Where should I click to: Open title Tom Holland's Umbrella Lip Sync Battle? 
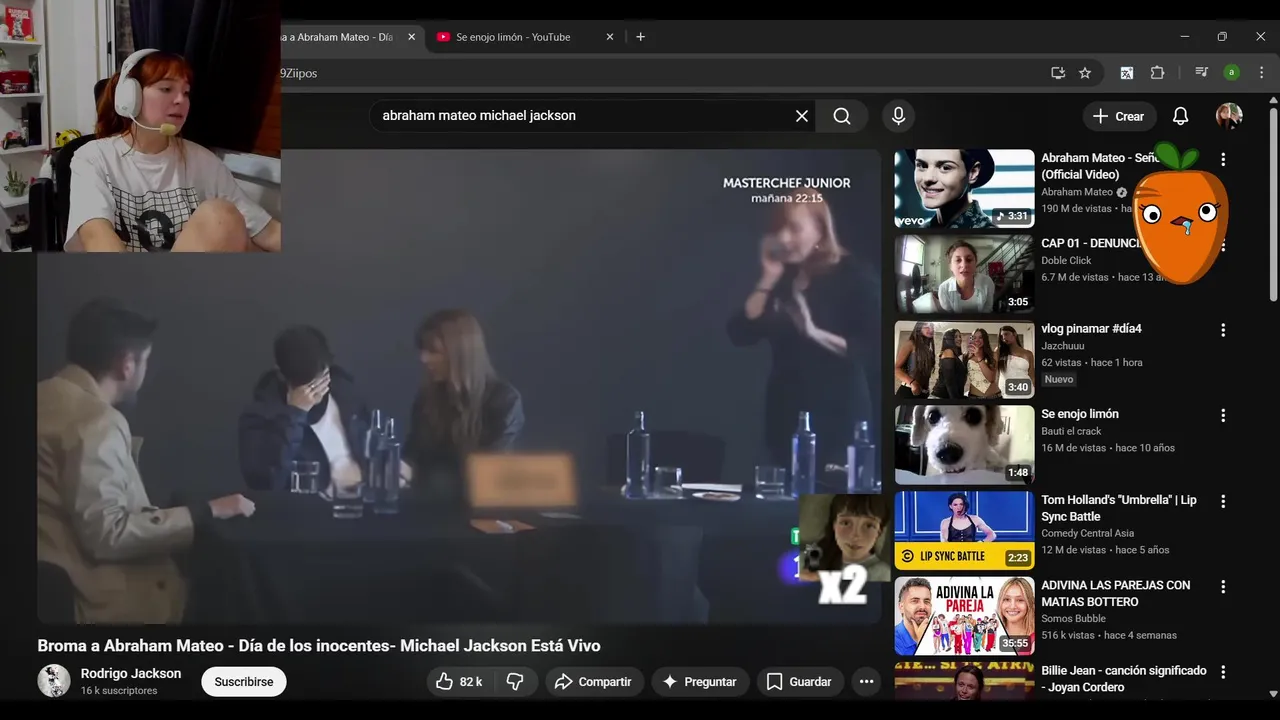coord(1119,508)
